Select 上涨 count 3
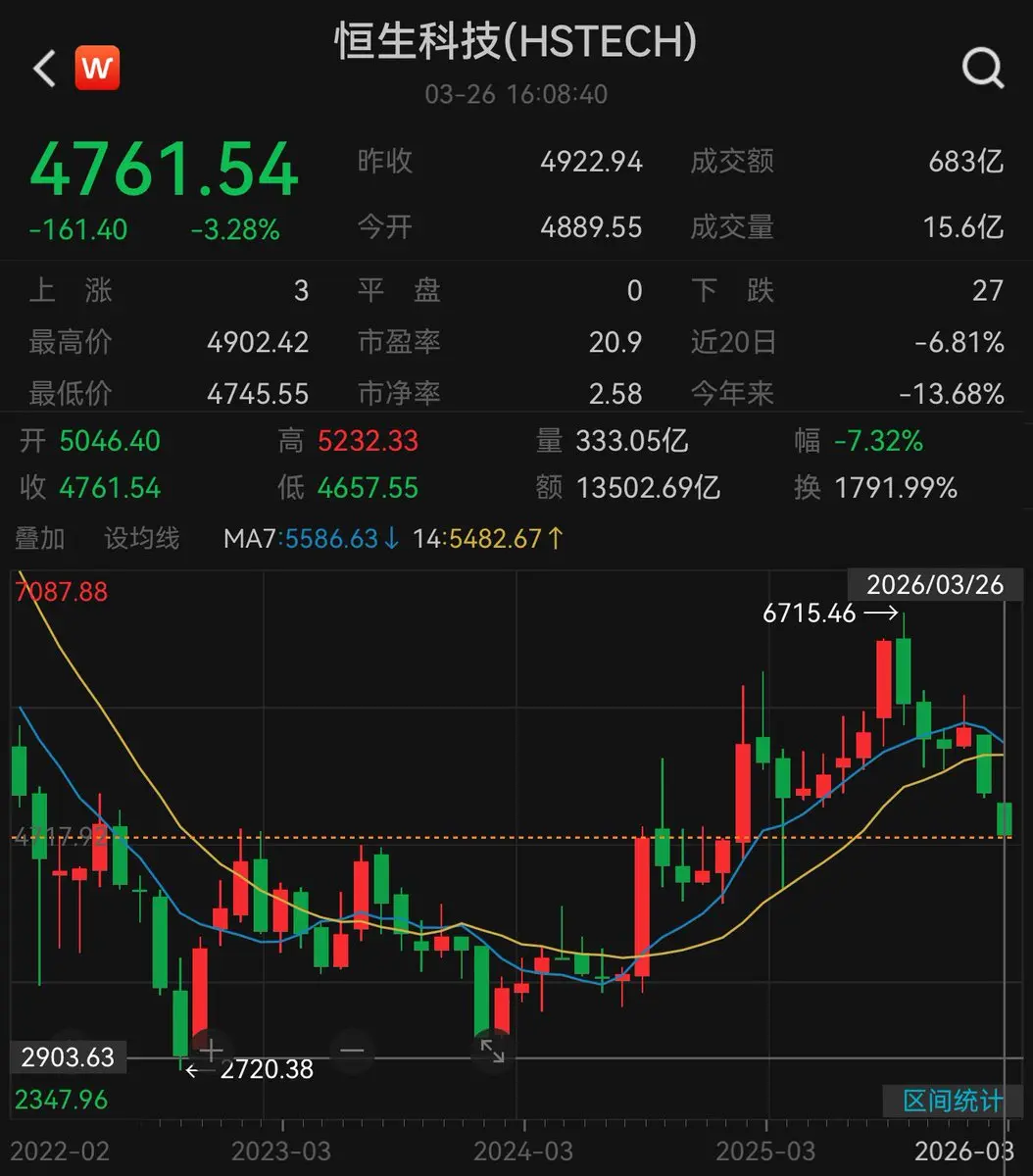 (301, 290)
